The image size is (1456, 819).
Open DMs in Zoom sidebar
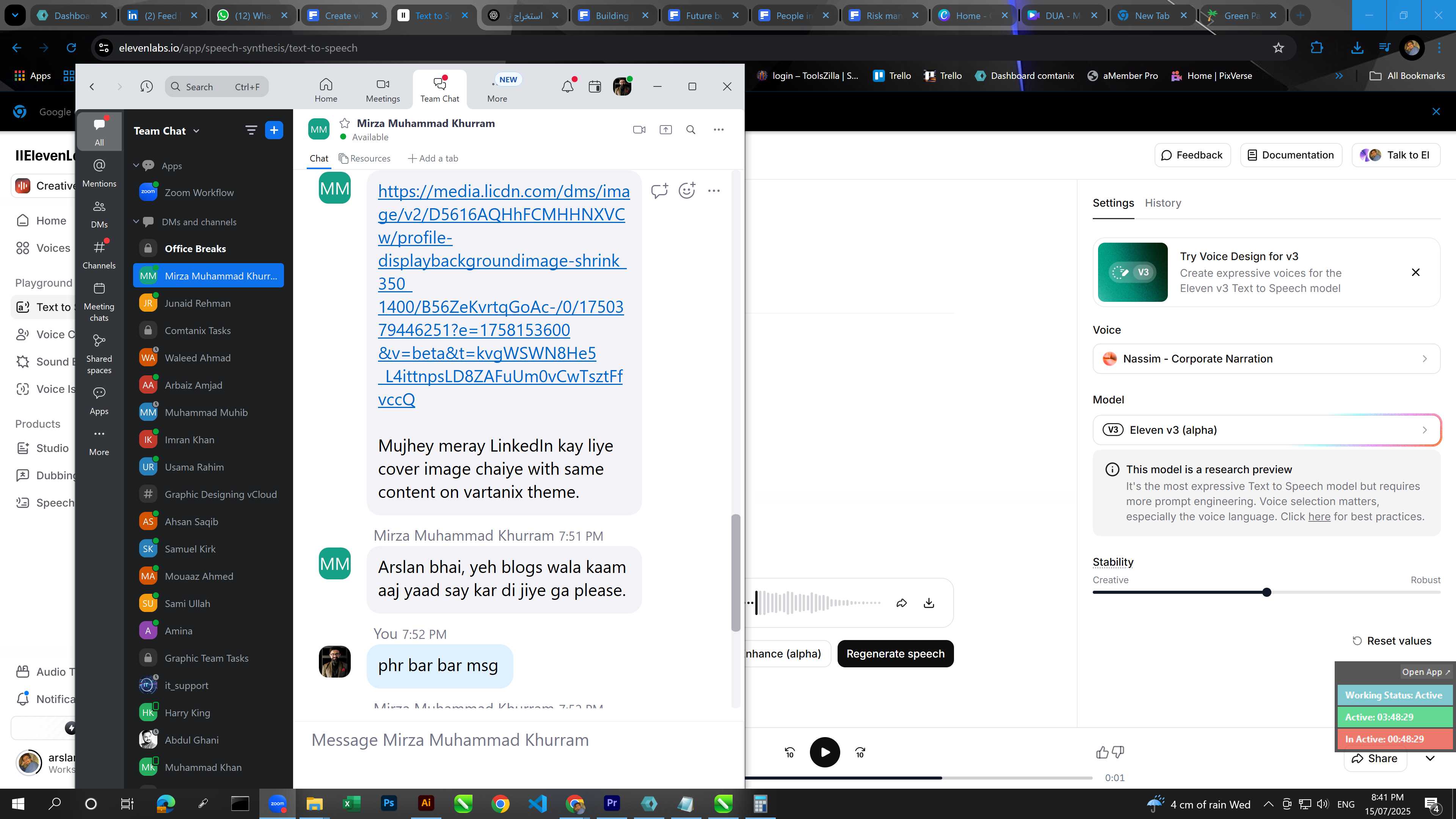[x=99, y=213]
